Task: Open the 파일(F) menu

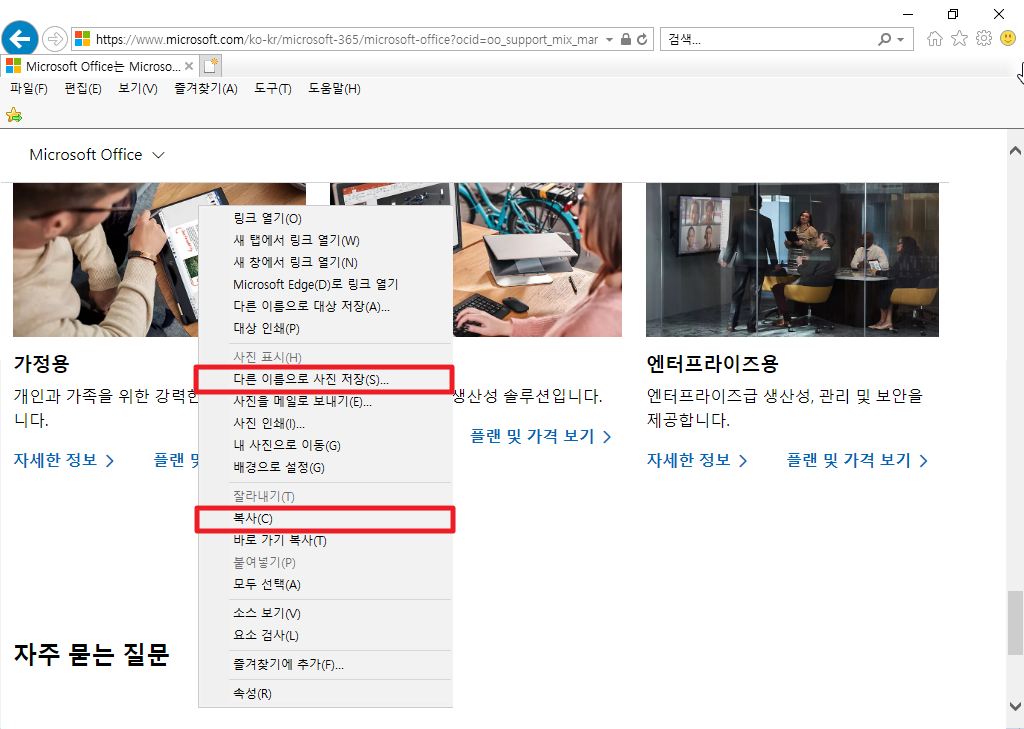Action: (29, 88)
